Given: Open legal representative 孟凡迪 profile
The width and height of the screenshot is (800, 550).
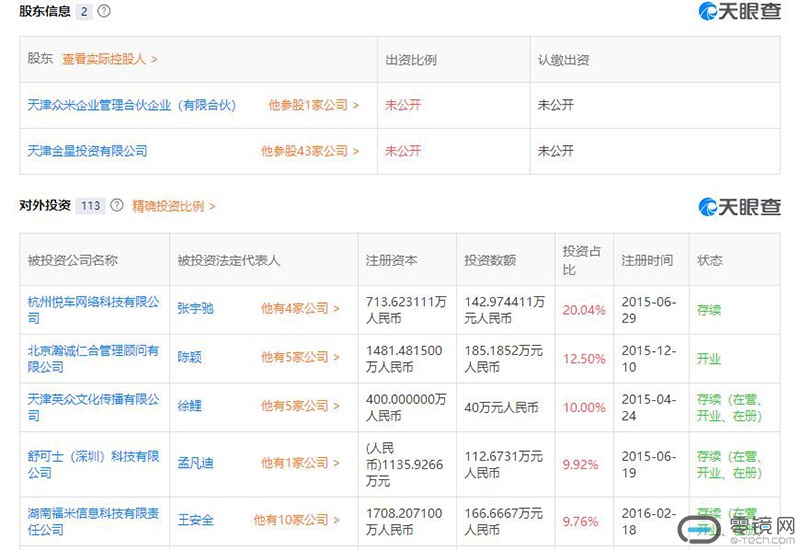Looking at the screenshot, I should (195, 463).
